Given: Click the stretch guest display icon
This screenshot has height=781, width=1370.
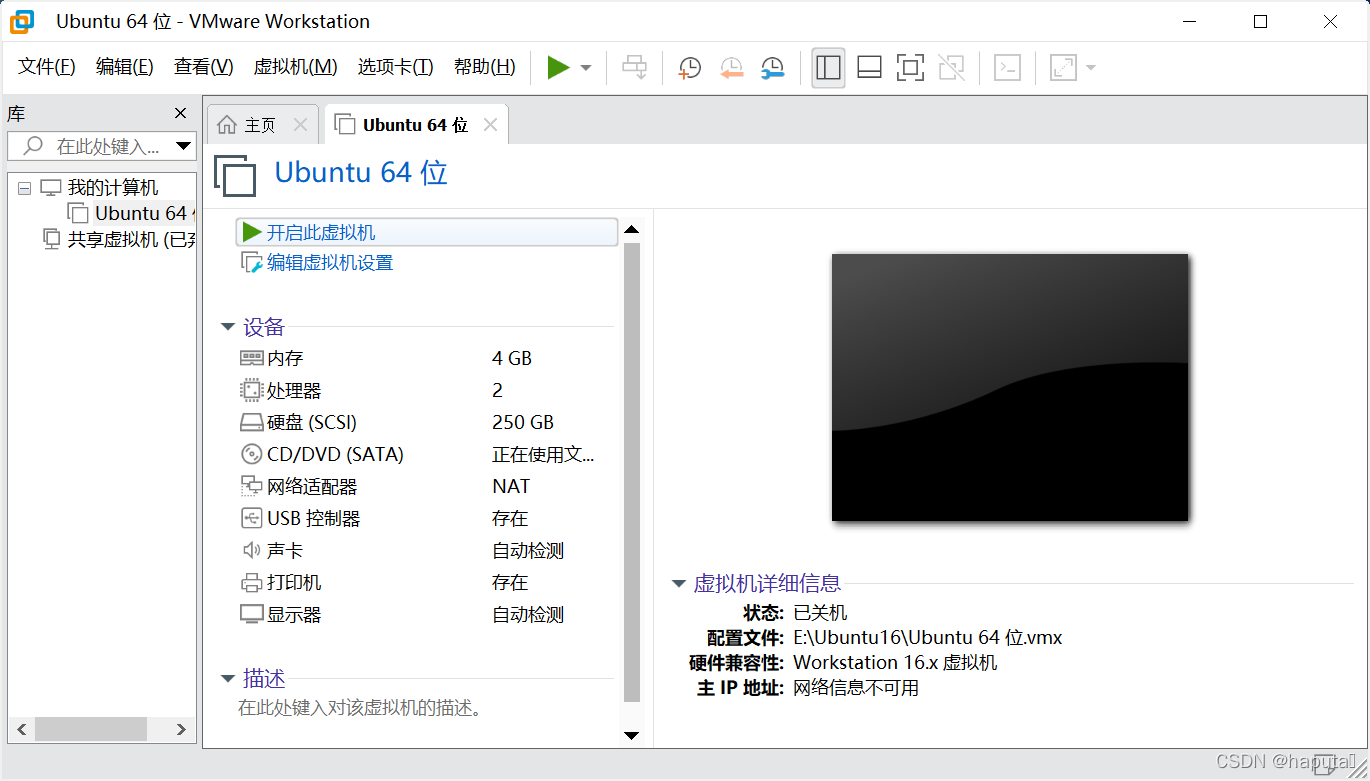Looking at the screenshot, I should tap(1063, 68).
